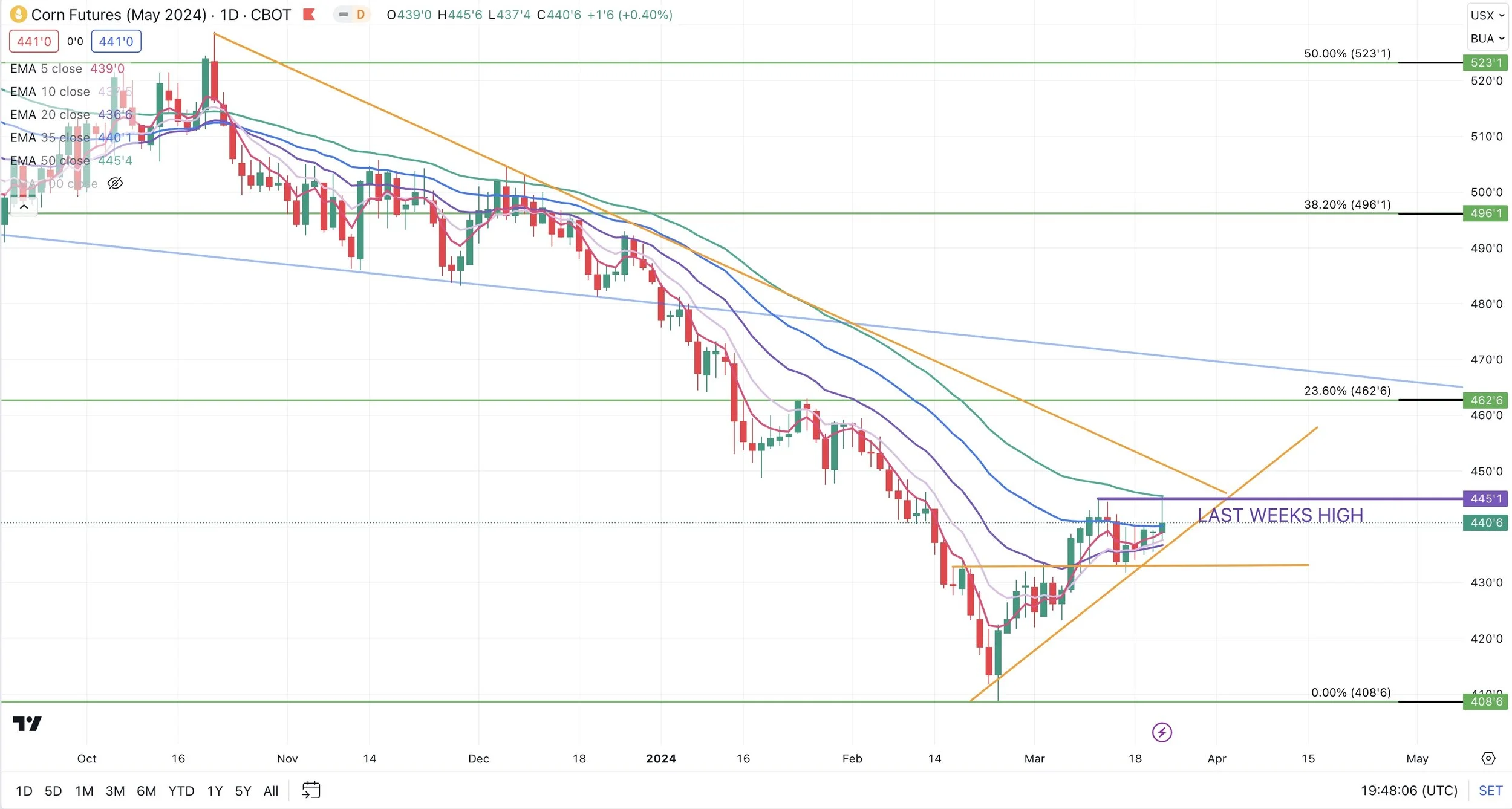Open the Go to date calendar icon
The image size is (1512, 809).
pyautogui.click(x=311, y=790)
